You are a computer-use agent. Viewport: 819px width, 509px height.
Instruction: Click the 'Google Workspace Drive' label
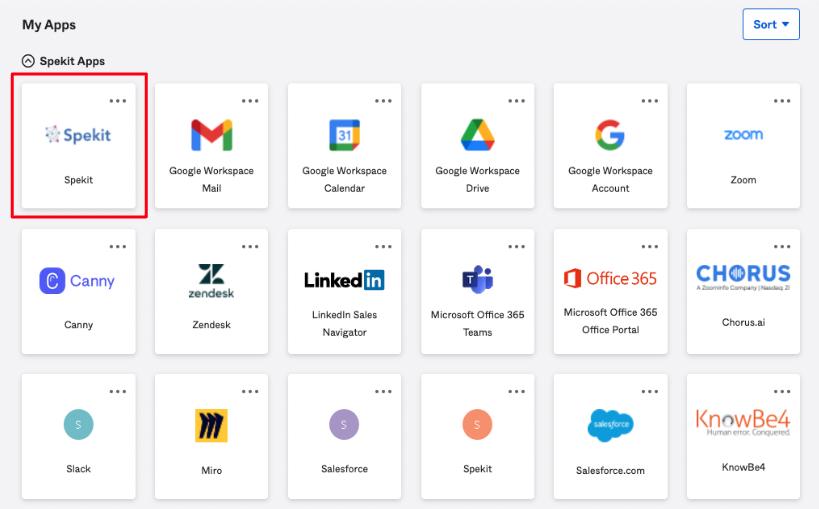(477, 179)
